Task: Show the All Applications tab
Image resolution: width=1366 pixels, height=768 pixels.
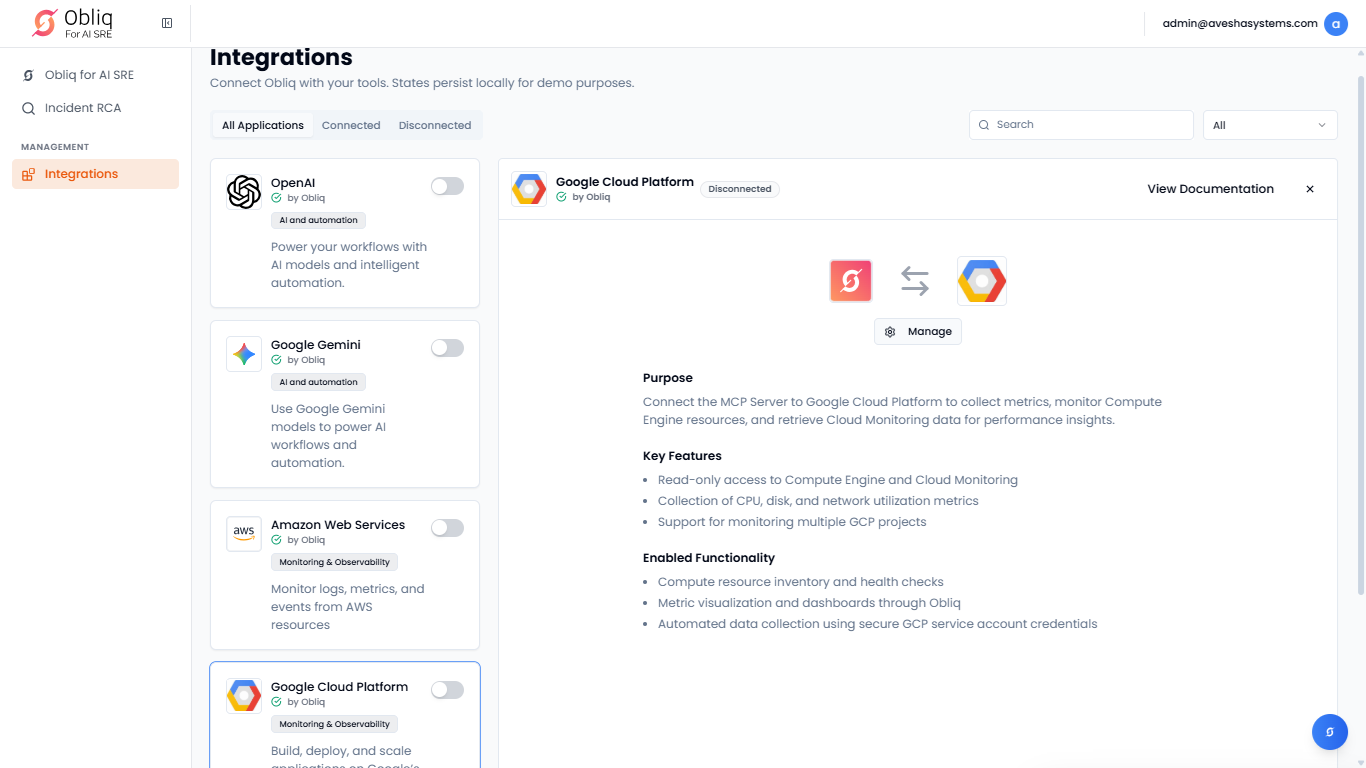Action: (263, 125)
